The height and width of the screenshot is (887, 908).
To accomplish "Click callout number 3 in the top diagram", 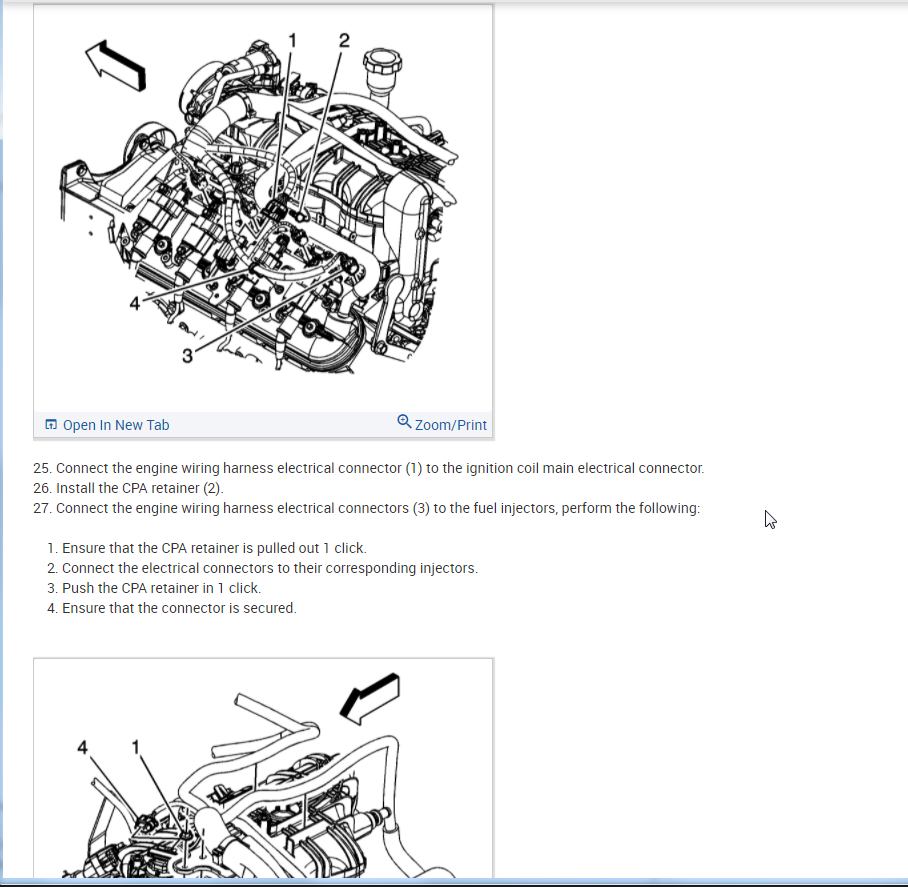I will coord(187,355).
